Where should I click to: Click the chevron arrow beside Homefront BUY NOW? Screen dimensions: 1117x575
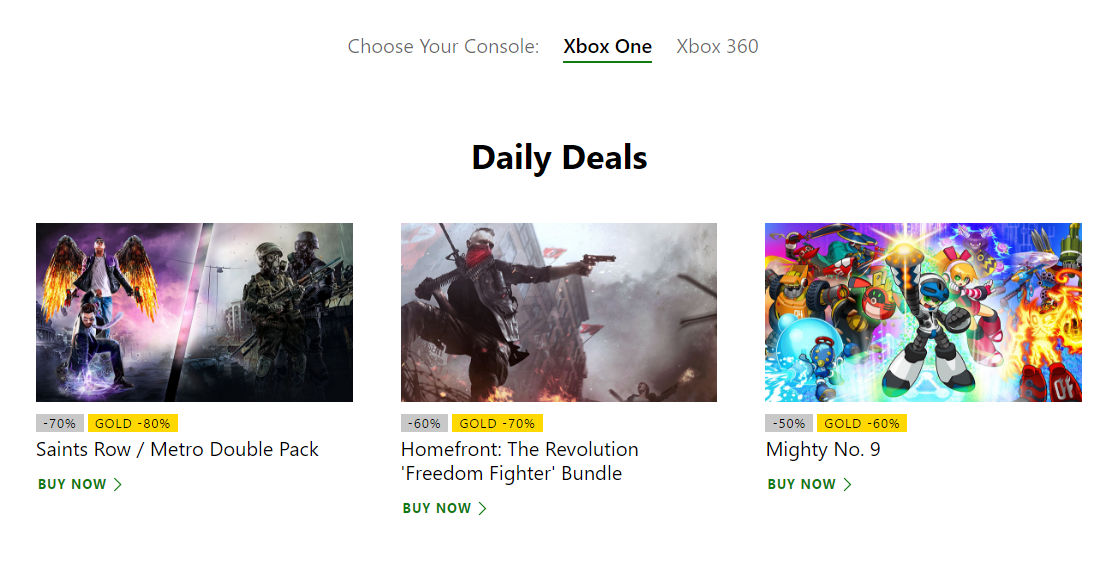(483, 509)
